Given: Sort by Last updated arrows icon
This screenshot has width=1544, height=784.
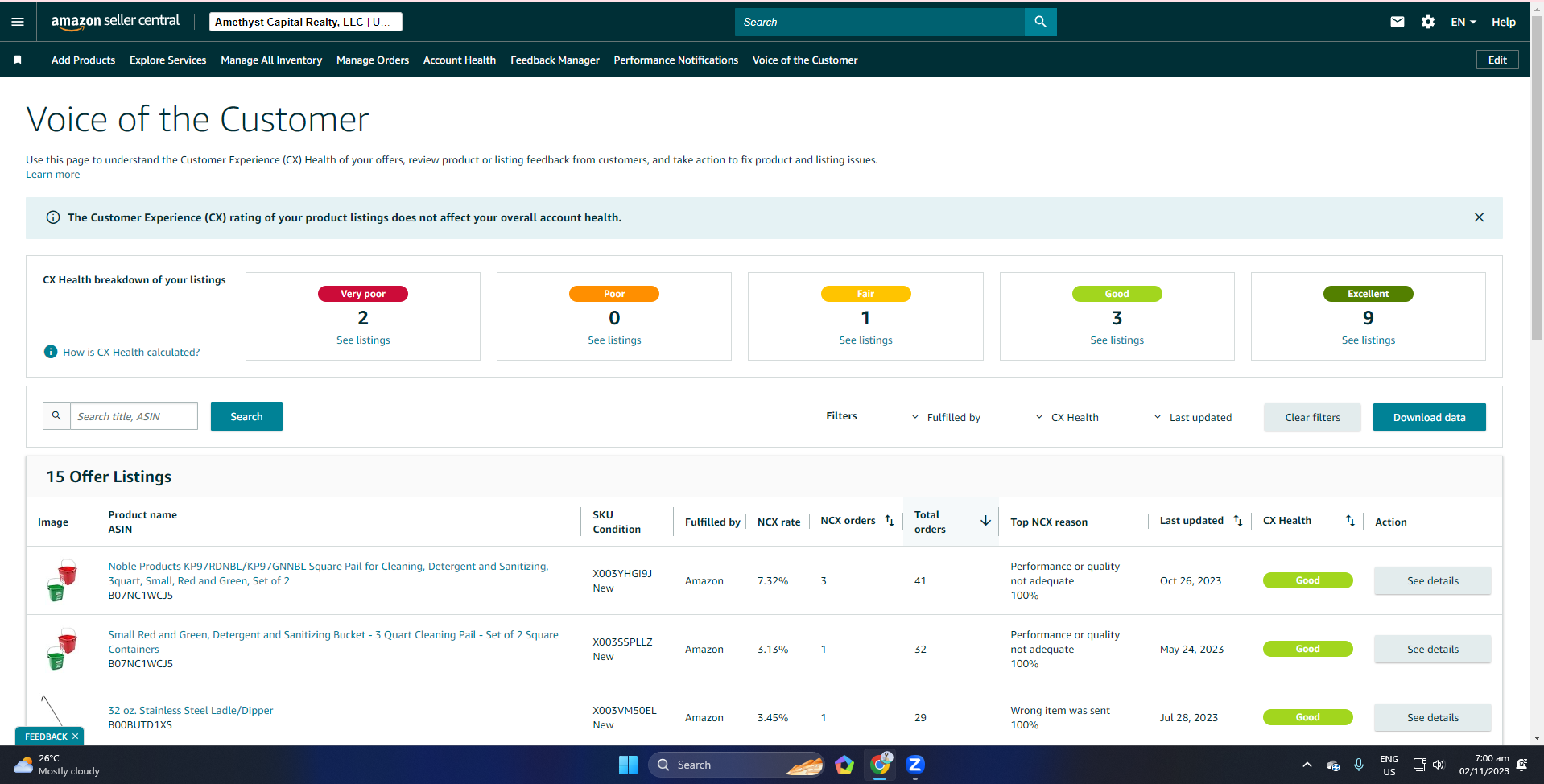Looking at the screenshot, I should coord(1238,521).
